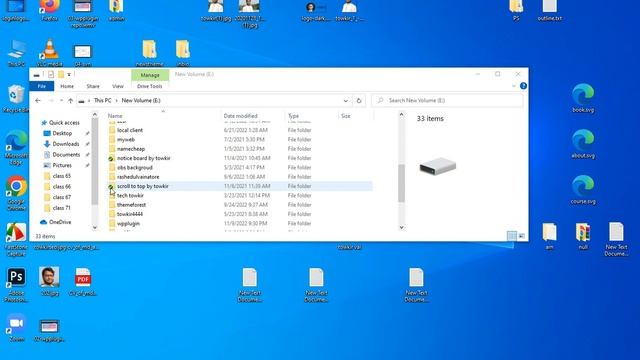Click the Manage contextual tab
Image resolution: width=640 pixels, height=360 pixels.
point(150,75)
